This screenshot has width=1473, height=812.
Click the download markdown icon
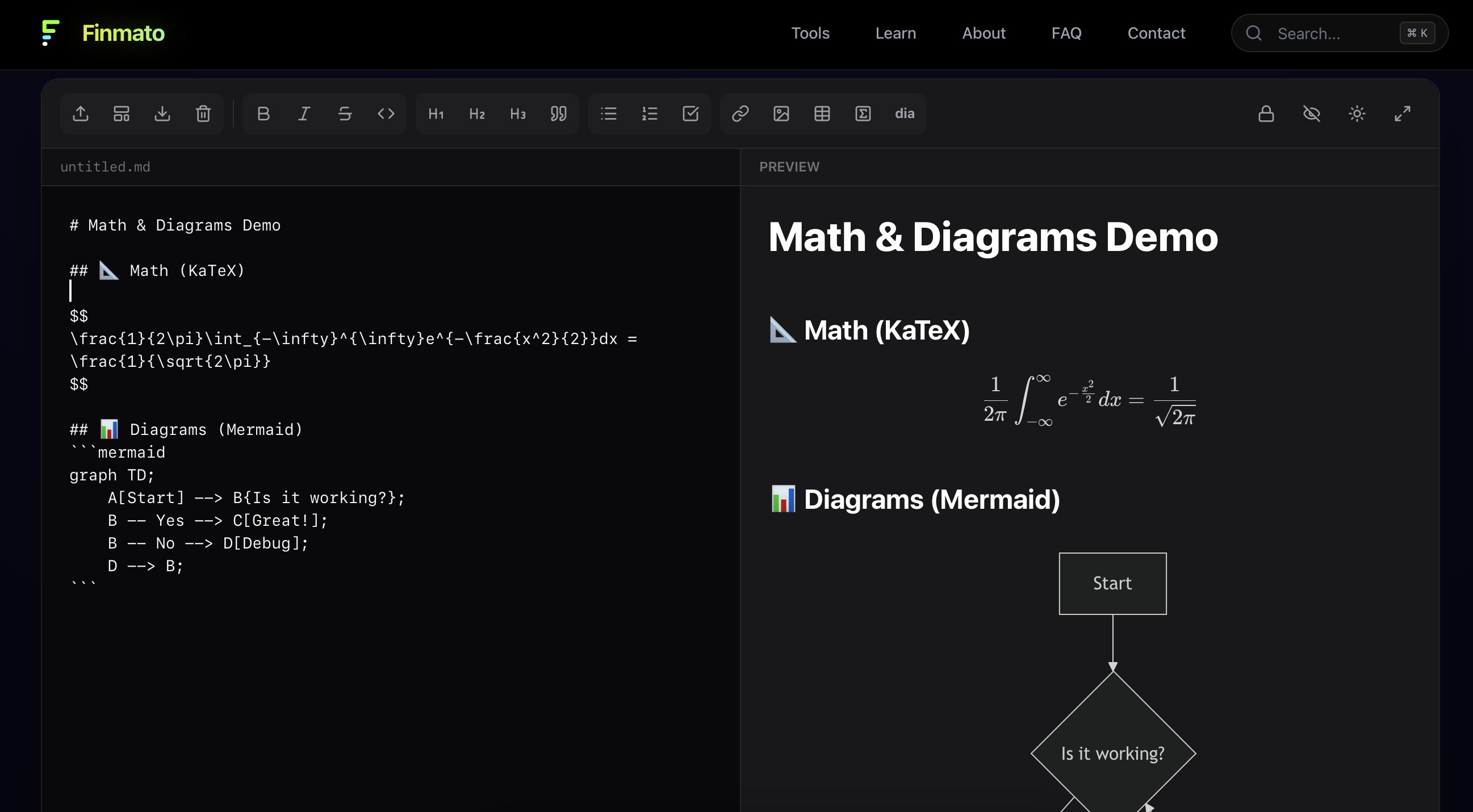pyautogui.click(x=162, y=114)
